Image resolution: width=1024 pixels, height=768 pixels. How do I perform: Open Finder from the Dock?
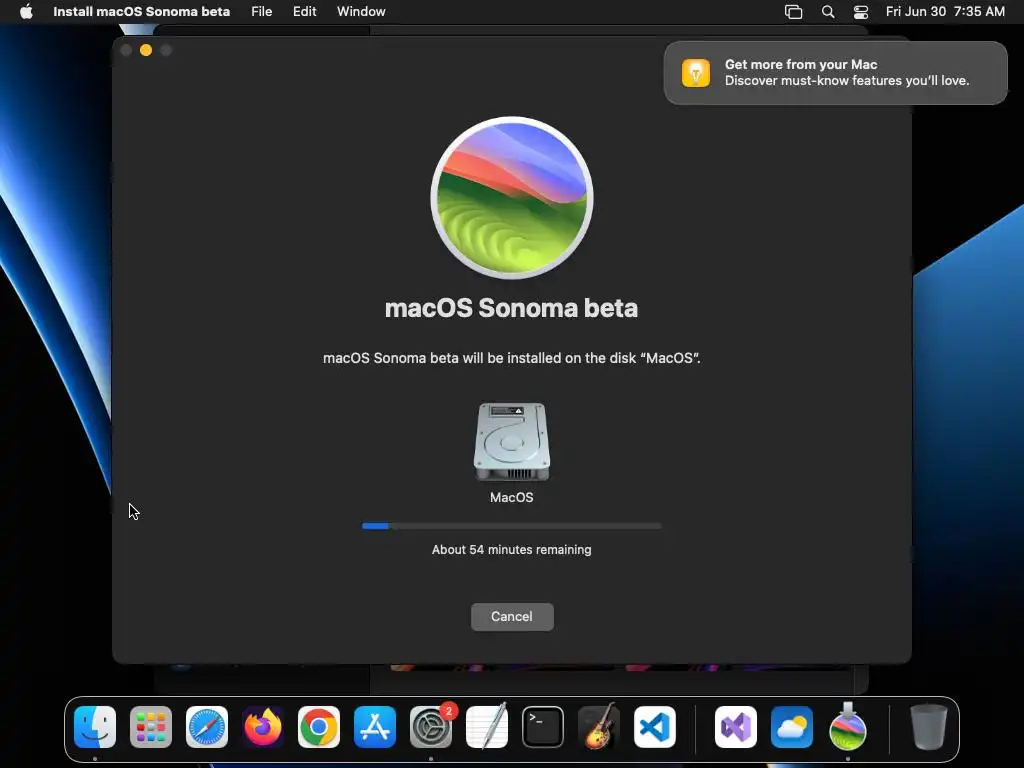point(95,727)
